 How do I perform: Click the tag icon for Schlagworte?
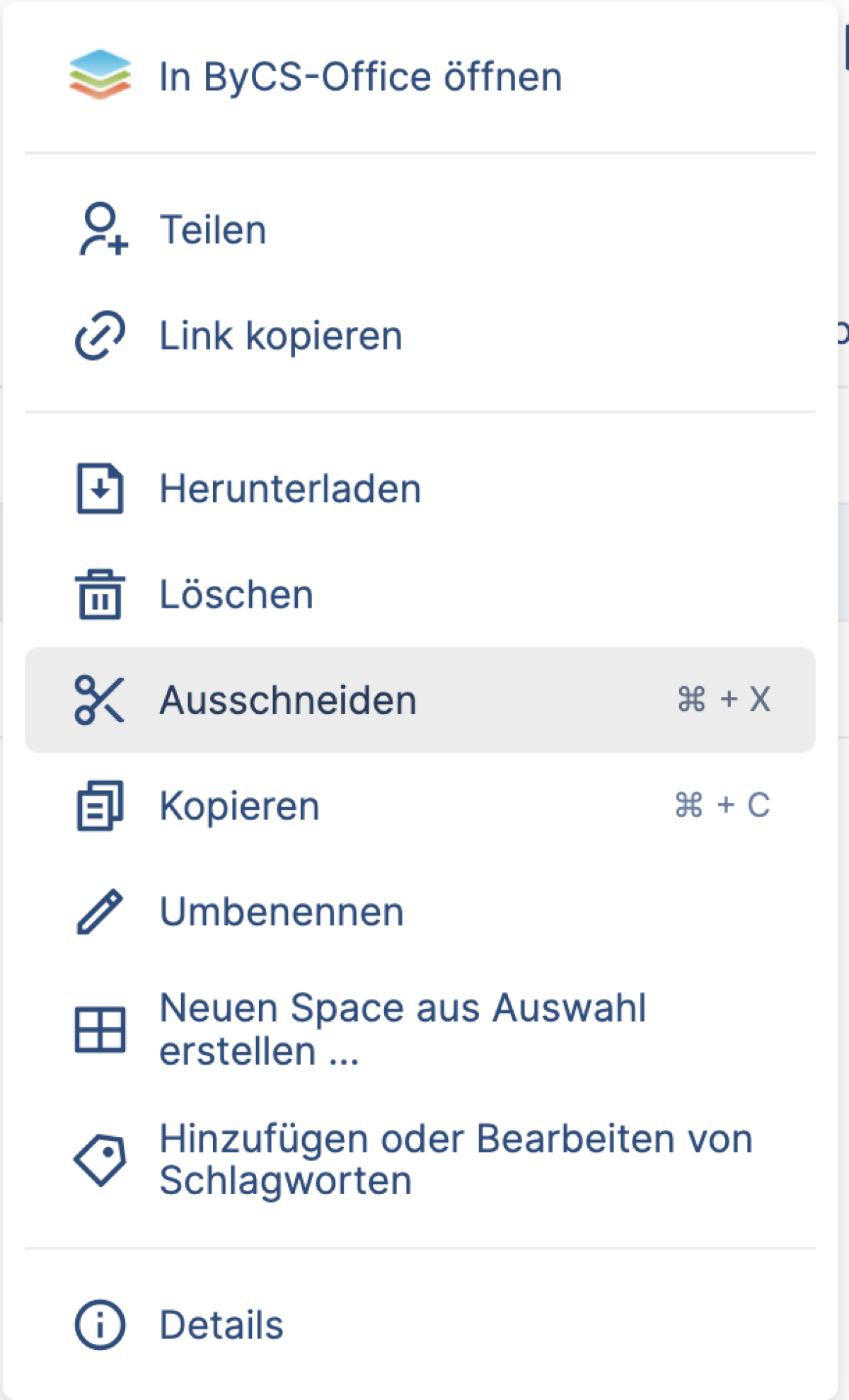pyautogui.click(x=100, y=1159)
